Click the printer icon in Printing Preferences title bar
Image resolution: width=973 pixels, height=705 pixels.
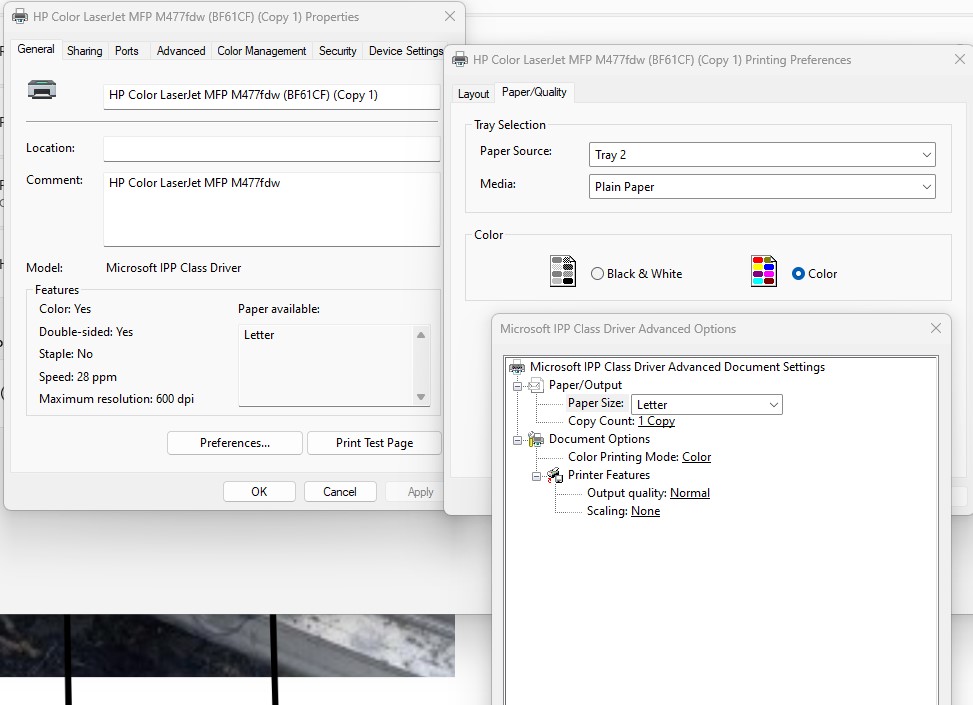point(459,59)
